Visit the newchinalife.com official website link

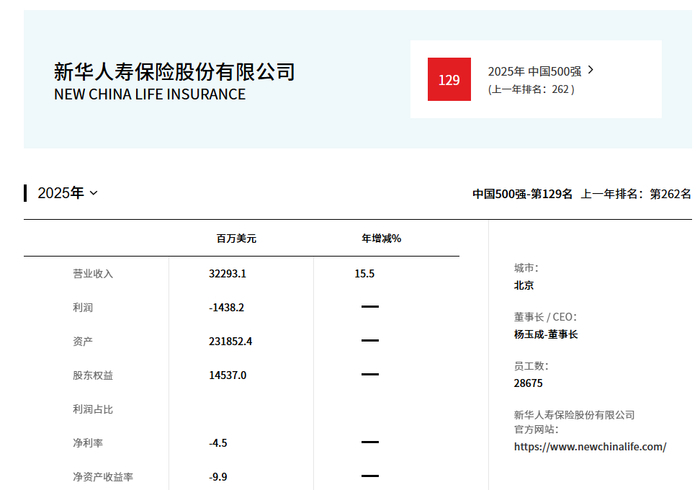coord(589,447)
